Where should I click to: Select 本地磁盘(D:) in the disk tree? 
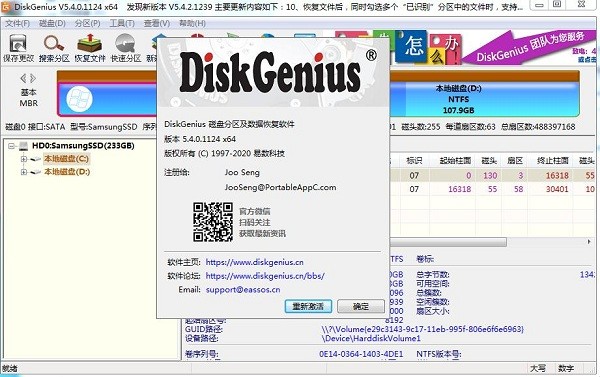tap(67, 172)
